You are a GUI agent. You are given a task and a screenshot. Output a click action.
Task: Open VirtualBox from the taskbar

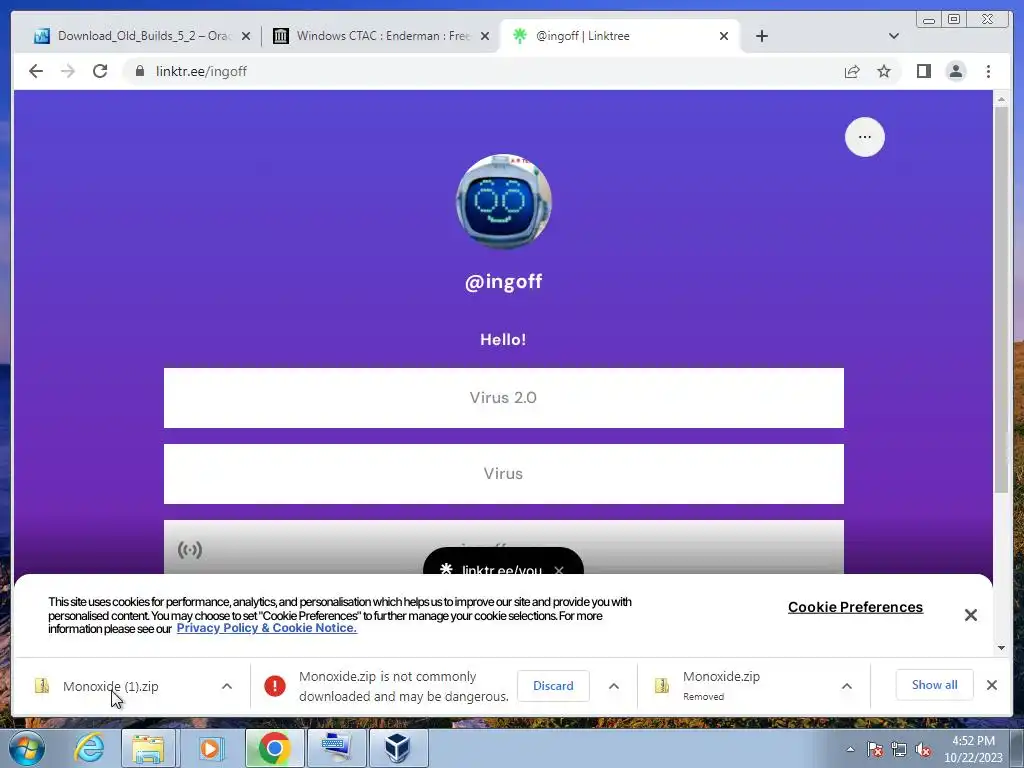(398, 748)
